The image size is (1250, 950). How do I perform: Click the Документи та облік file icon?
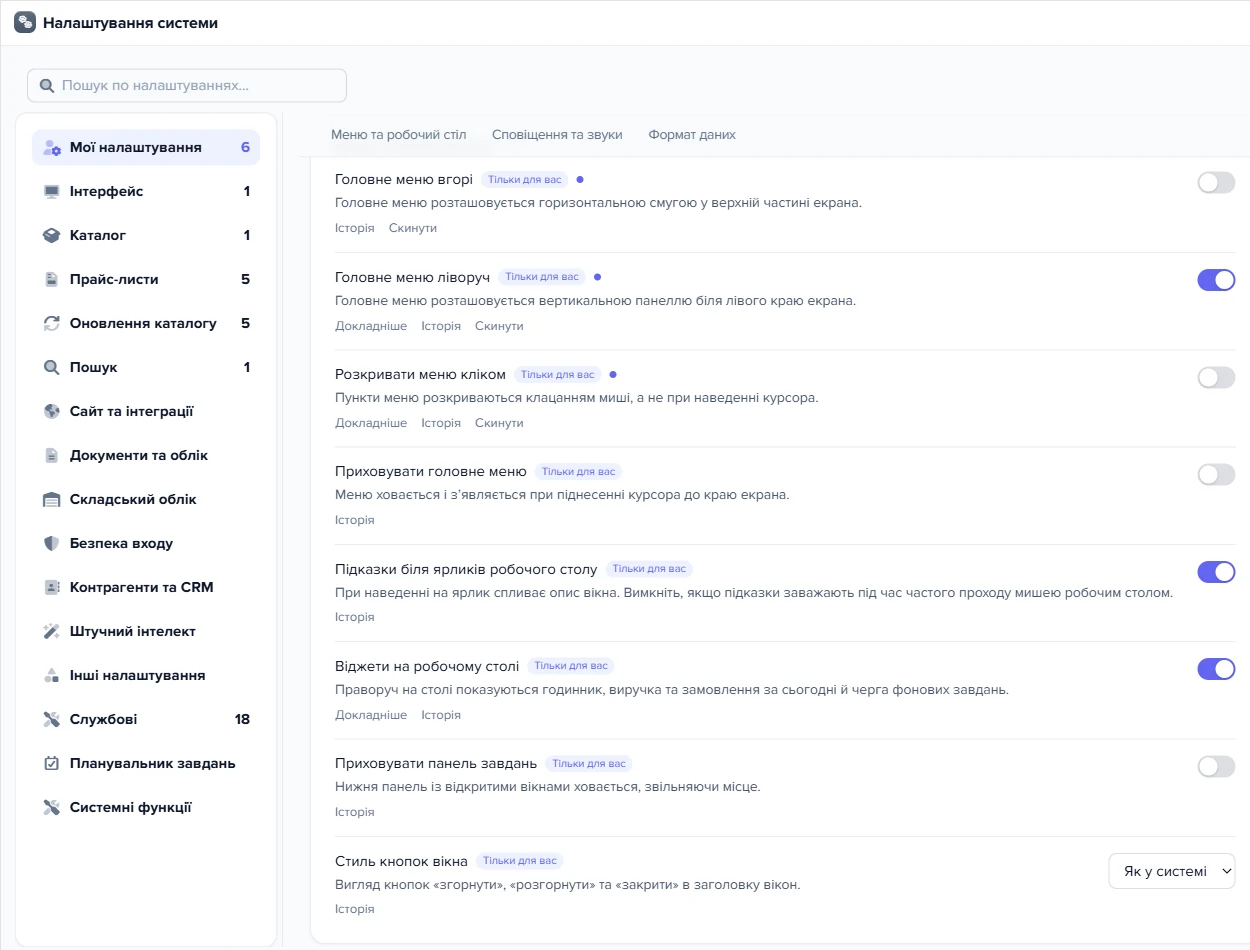52,456
